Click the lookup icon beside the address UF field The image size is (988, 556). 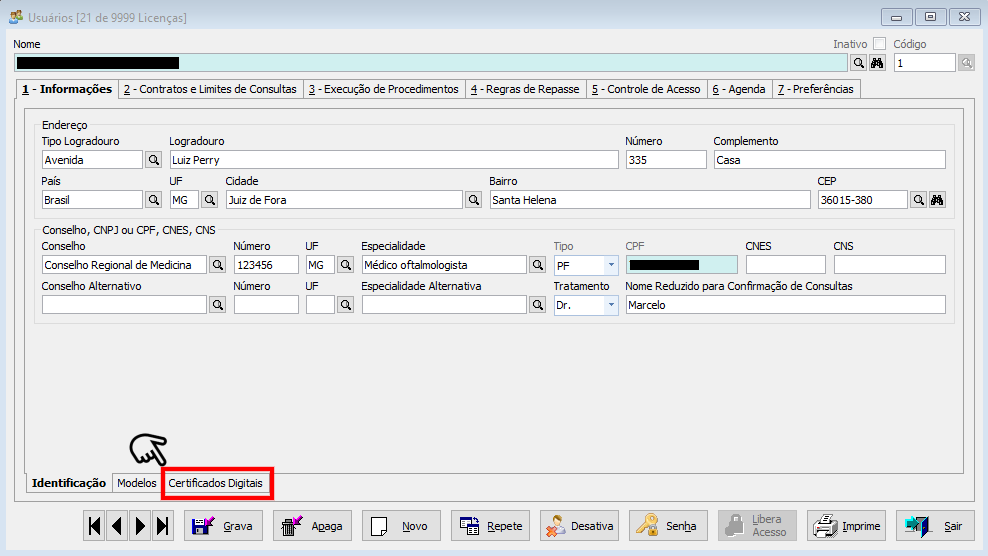pyautogui.click(x=209, y=200)
